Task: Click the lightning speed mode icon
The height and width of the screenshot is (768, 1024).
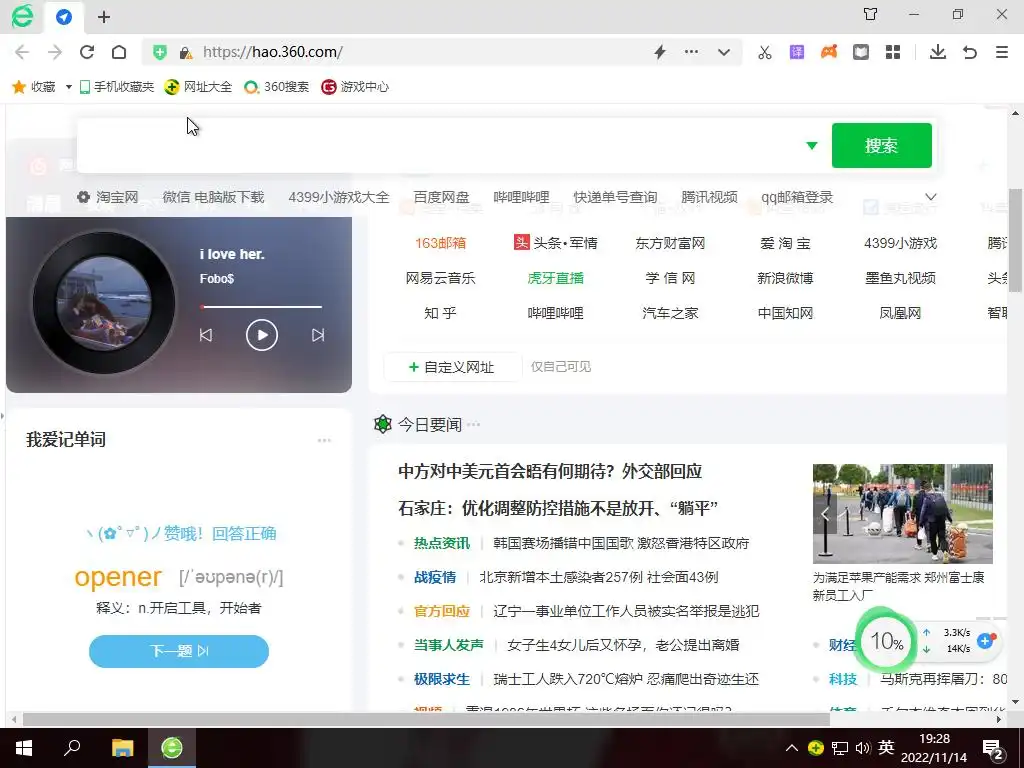Action: click(660, 52)
